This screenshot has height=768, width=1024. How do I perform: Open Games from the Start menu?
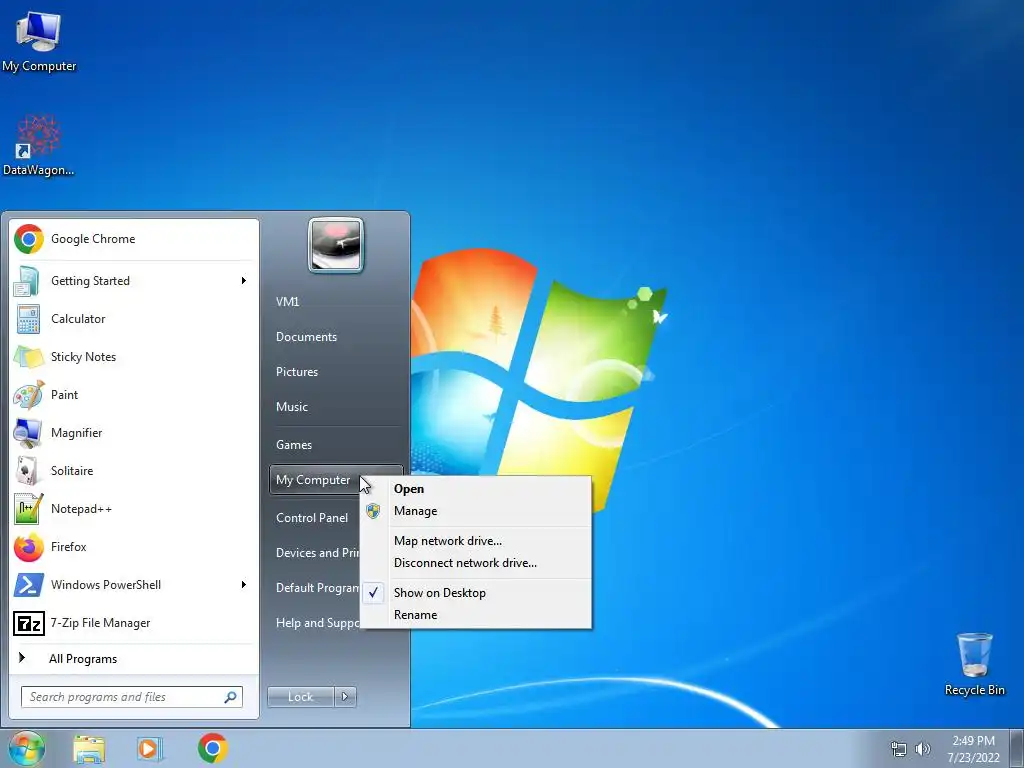pyautogui.click(x=294, y=445)
